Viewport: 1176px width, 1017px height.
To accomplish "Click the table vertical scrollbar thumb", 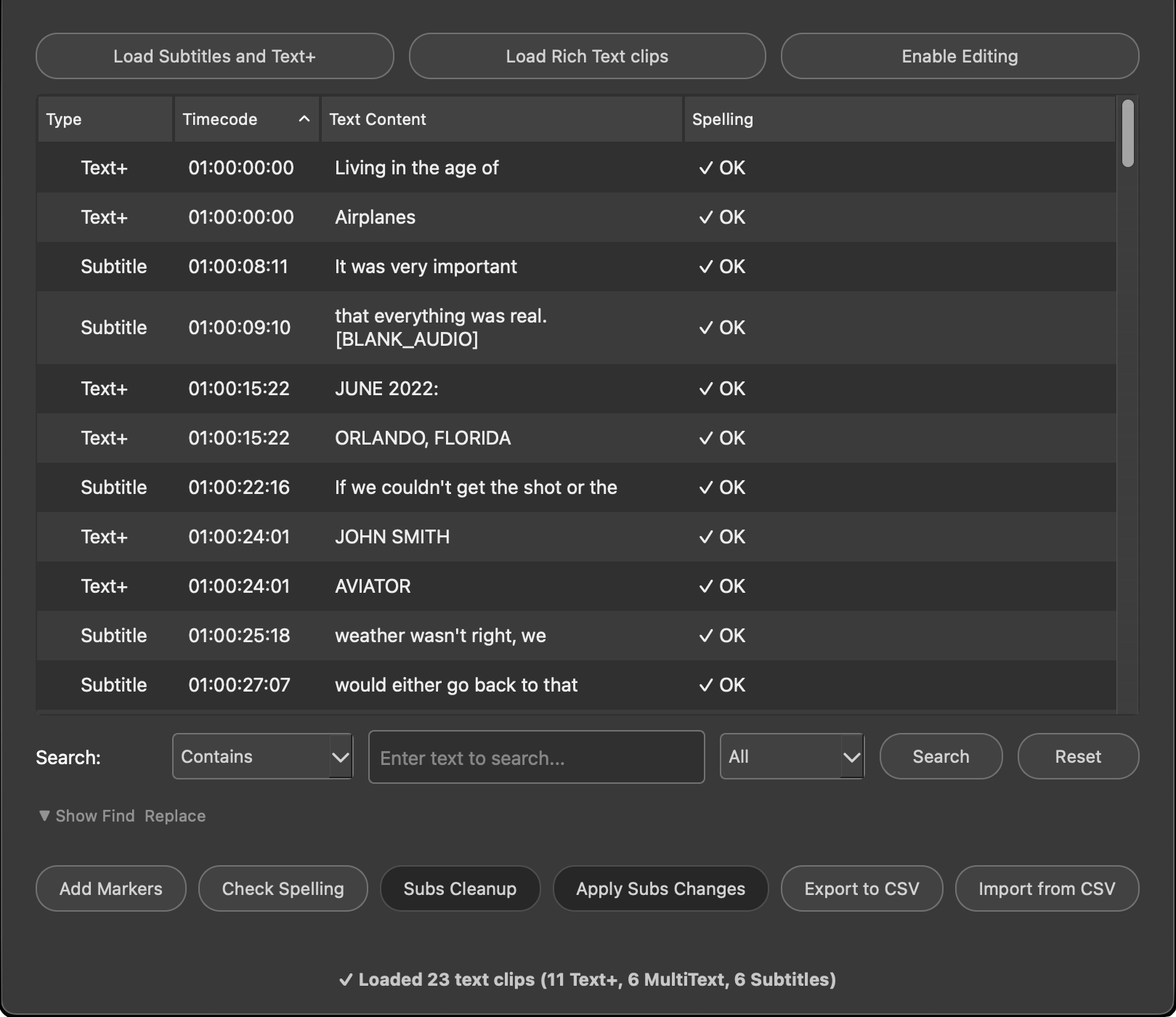I will point(1127,134).
